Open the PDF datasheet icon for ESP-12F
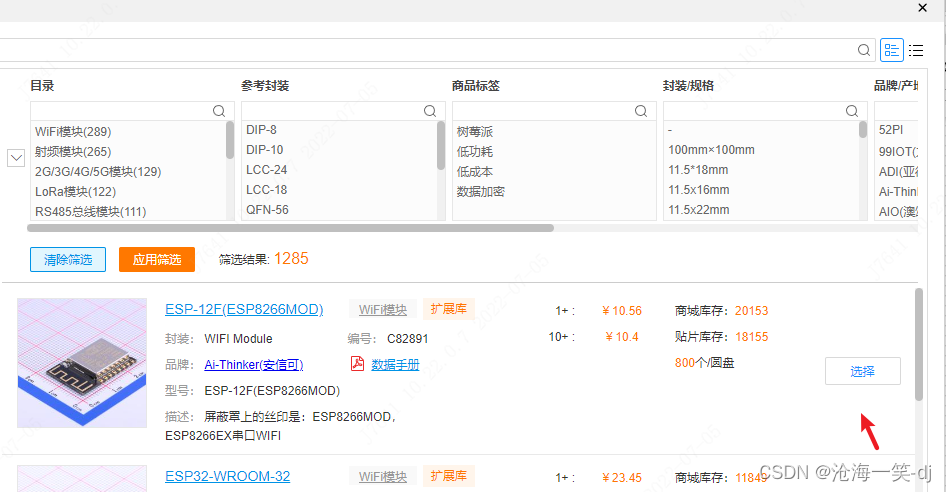 [357, 363]
